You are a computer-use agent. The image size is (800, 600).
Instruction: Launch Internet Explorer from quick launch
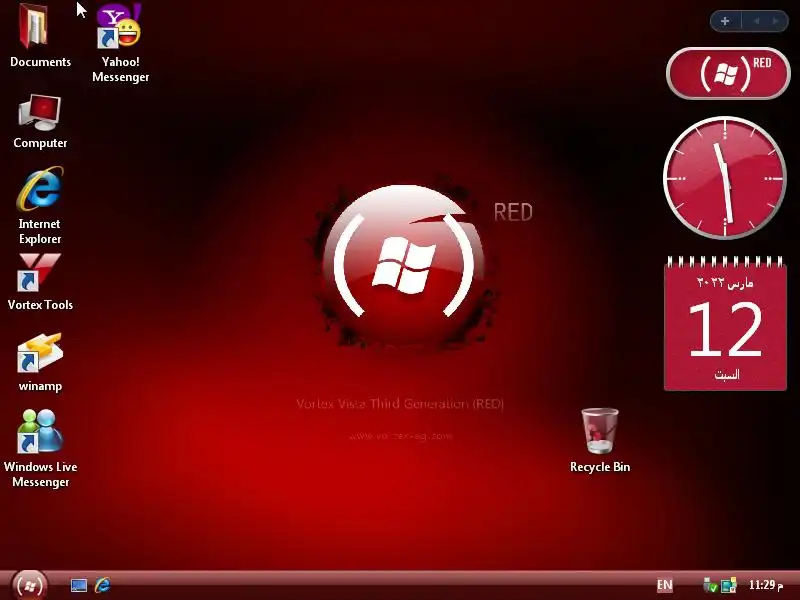(x=103, y=585)
